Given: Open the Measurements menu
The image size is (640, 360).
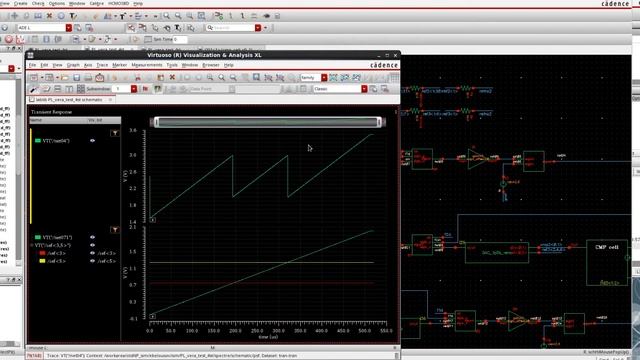Looking at the screenshot, I should coord(147,65).
